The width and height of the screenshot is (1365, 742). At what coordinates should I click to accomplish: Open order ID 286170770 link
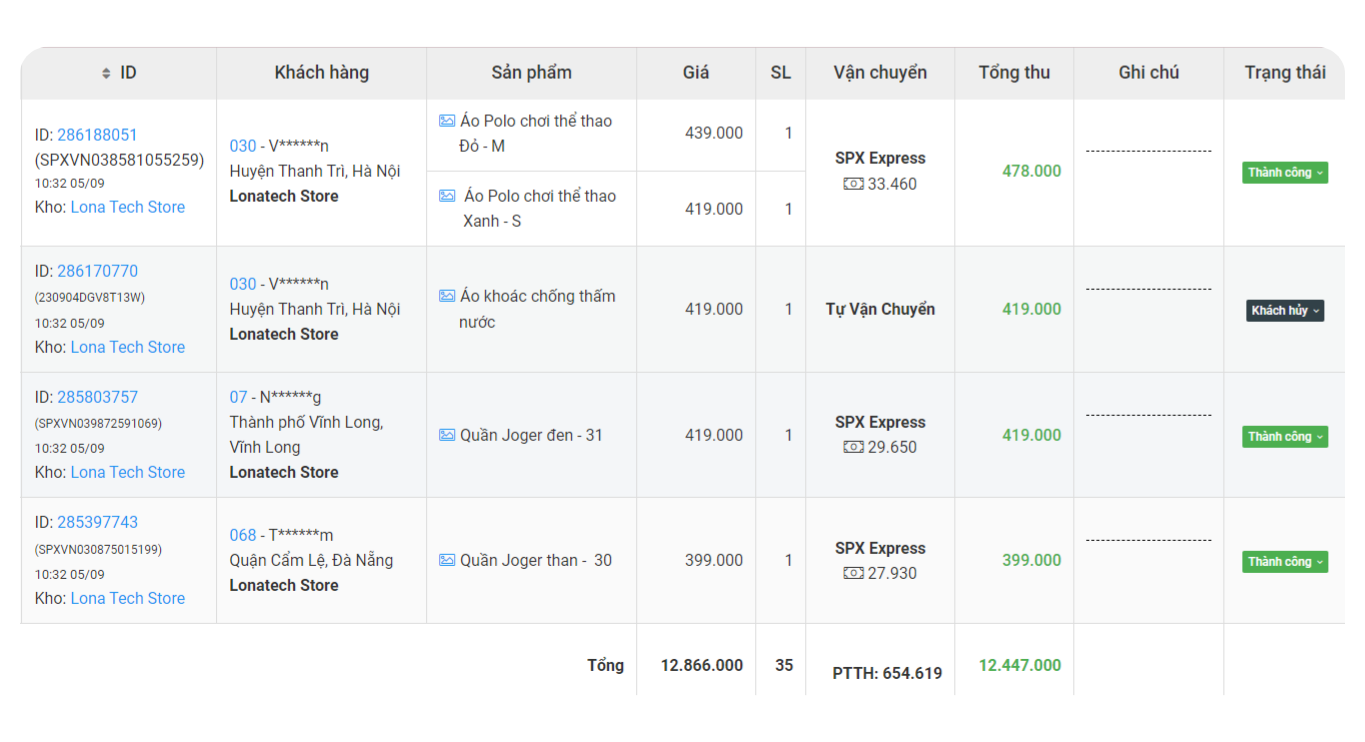pos(97,271)
